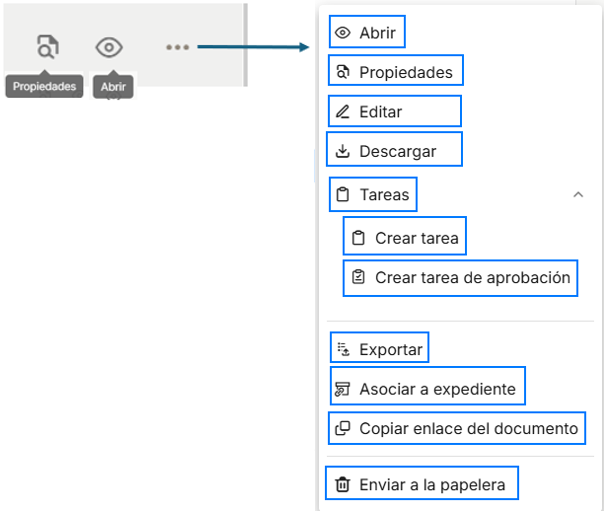Click the copy icon beside Copiar enlace
Viewport: 604px width, 511px height.
(x=342, y=428)
